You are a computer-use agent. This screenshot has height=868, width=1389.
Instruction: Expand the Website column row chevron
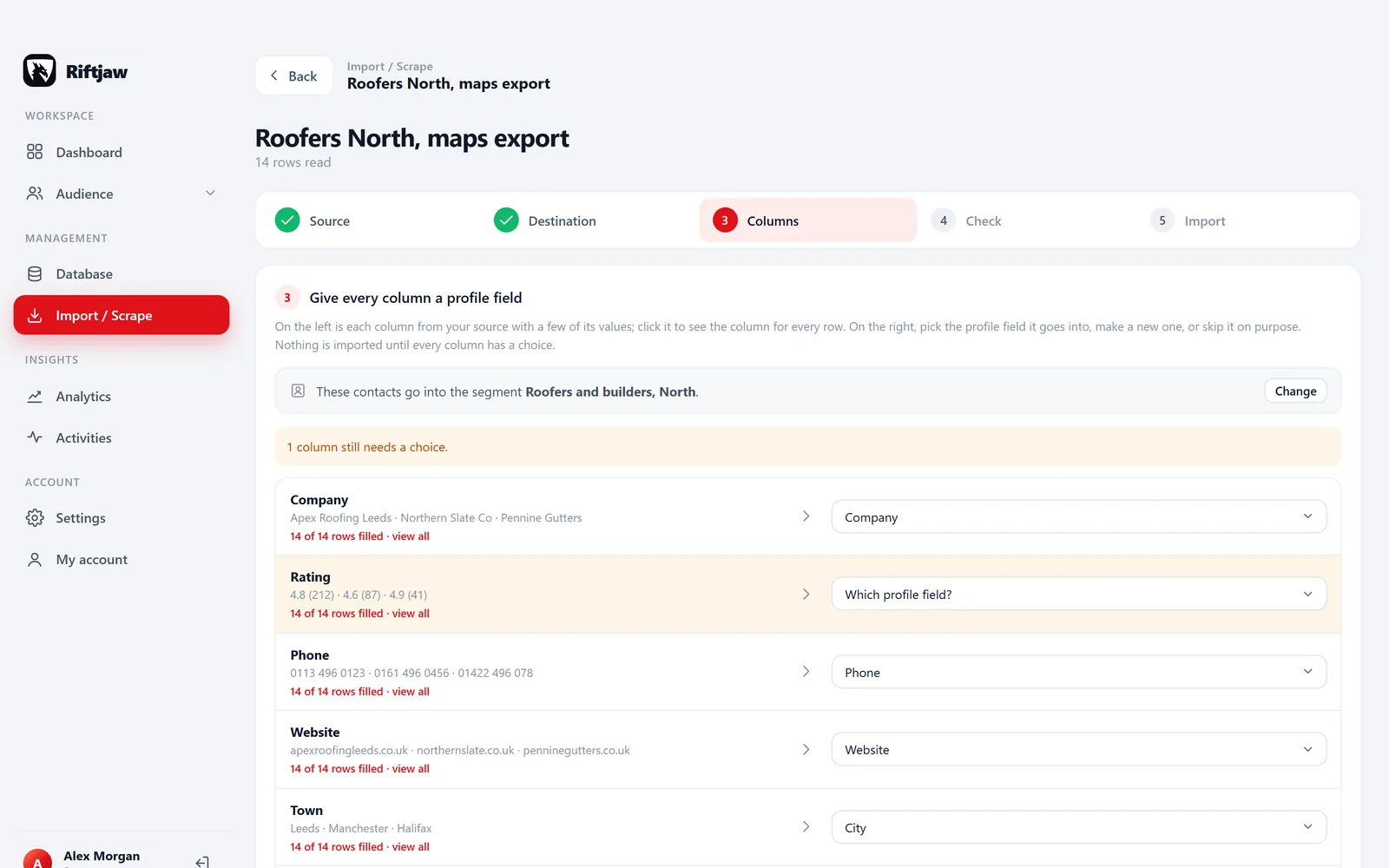[806, 749]
